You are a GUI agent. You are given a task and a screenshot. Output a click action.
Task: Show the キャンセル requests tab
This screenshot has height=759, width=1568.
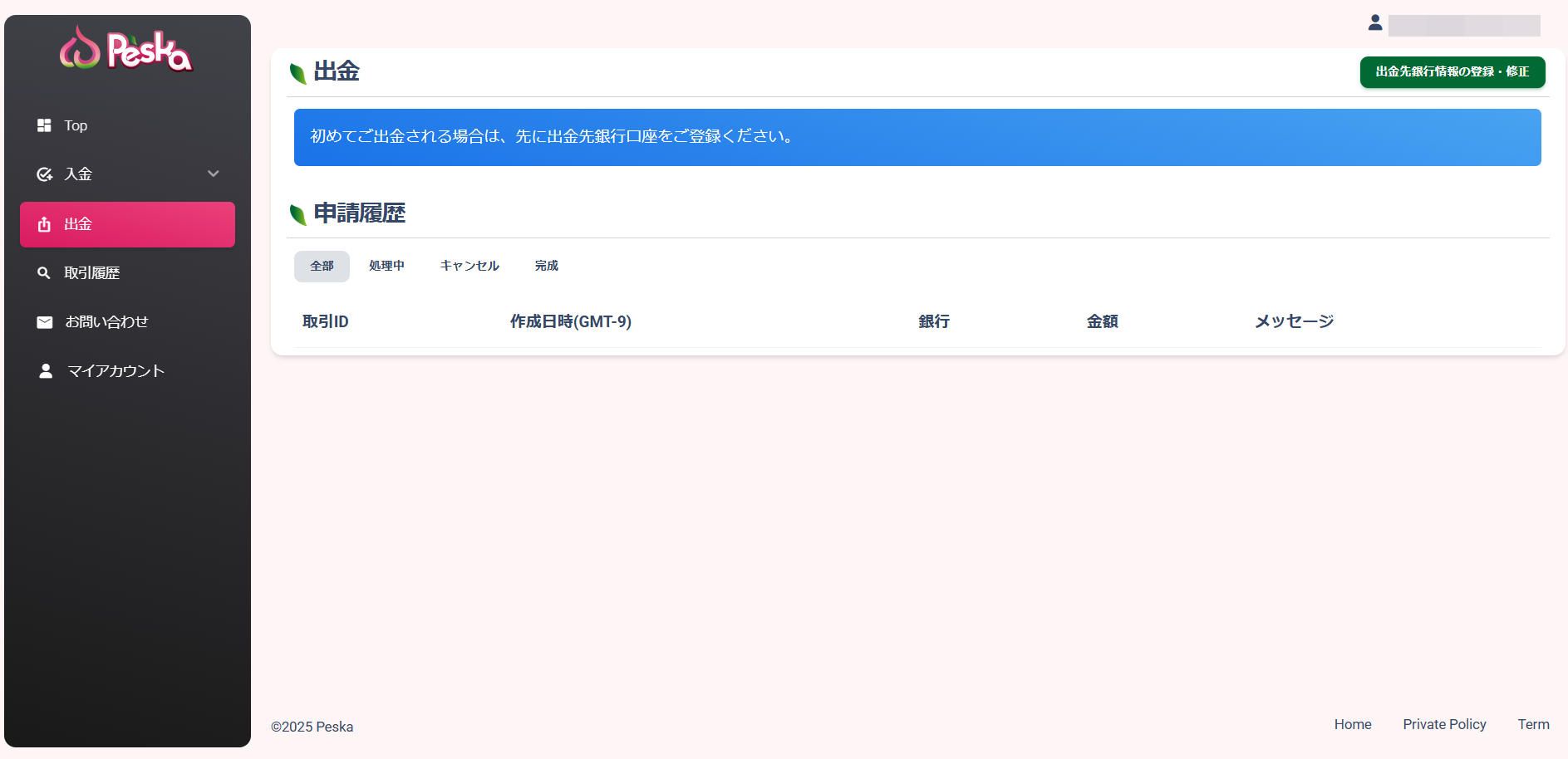coord(469,266)
